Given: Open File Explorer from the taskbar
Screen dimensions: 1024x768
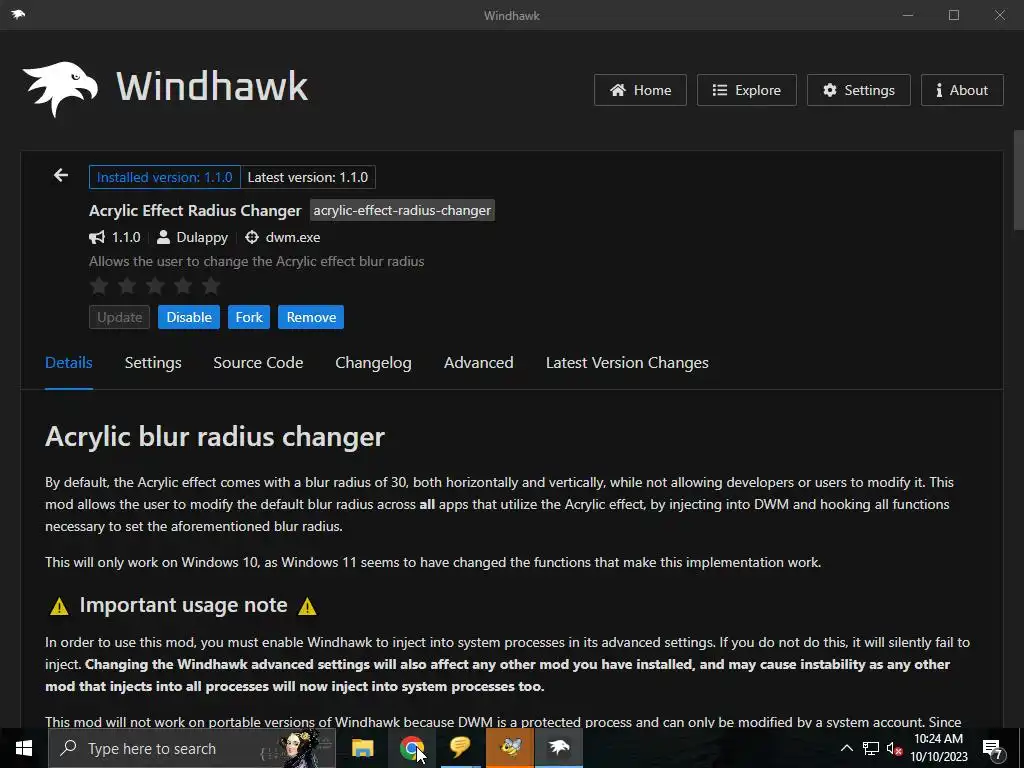Looking at the screenshot, I should click(362, 748).
